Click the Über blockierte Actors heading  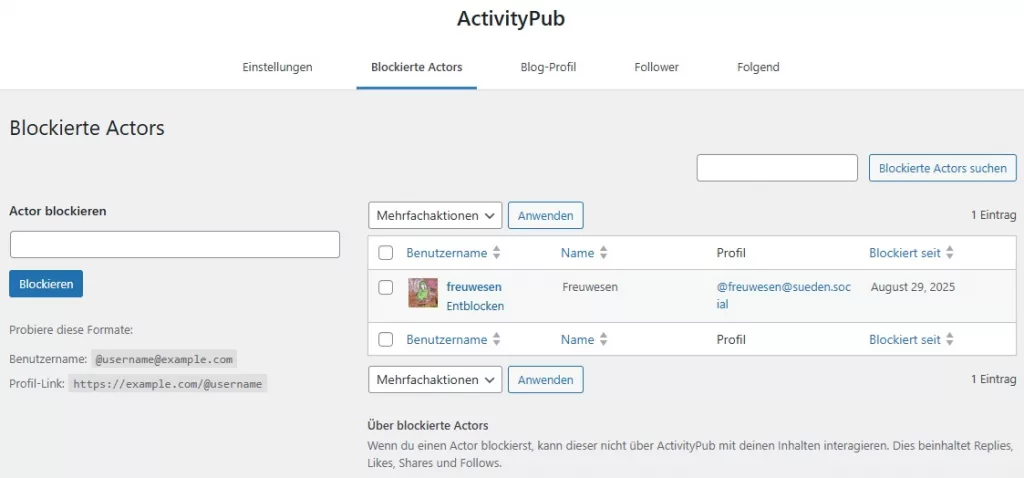point(428,426)
